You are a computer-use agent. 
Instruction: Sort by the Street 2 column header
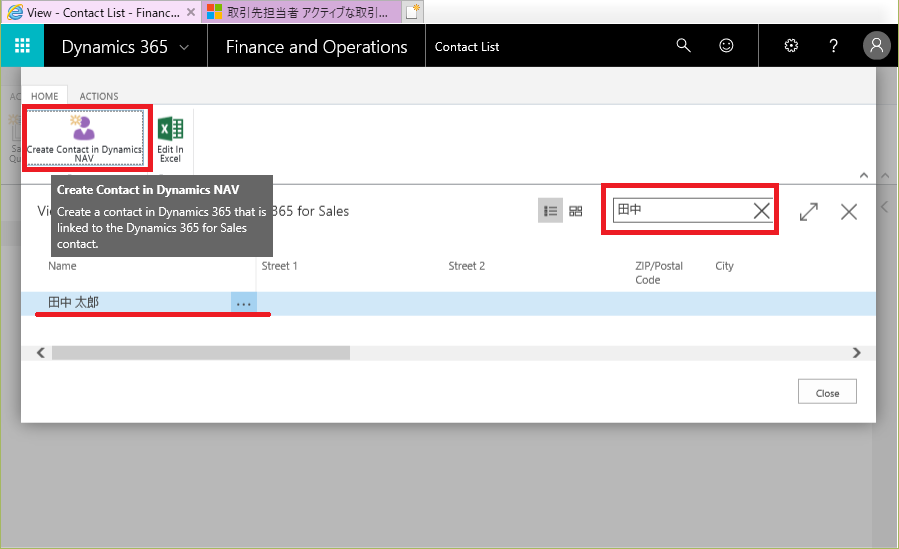click(x=466, y=266)
